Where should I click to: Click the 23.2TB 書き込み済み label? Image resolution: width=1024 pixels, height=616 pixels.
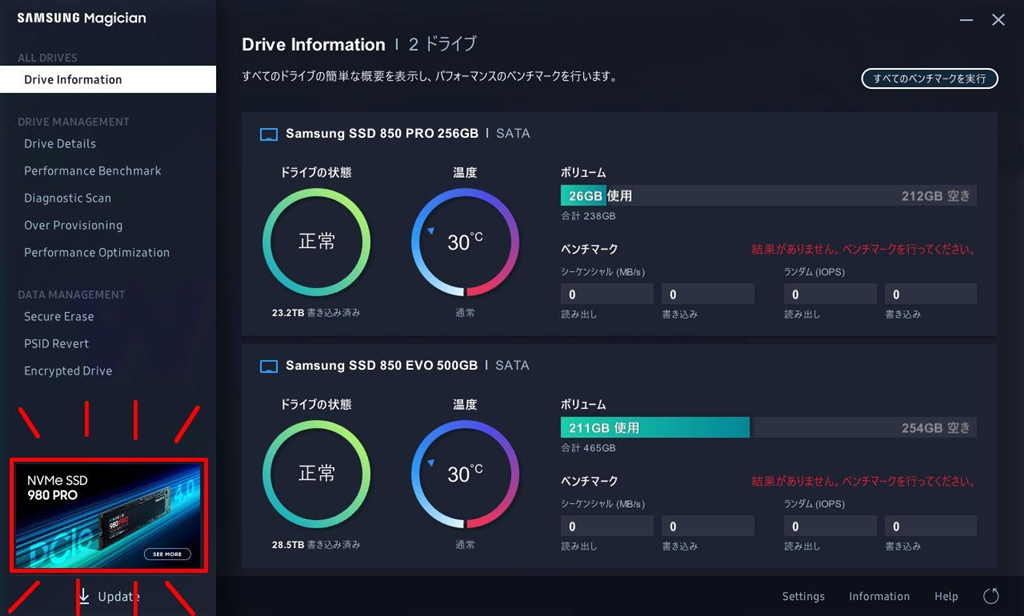(x=316, y=313)
